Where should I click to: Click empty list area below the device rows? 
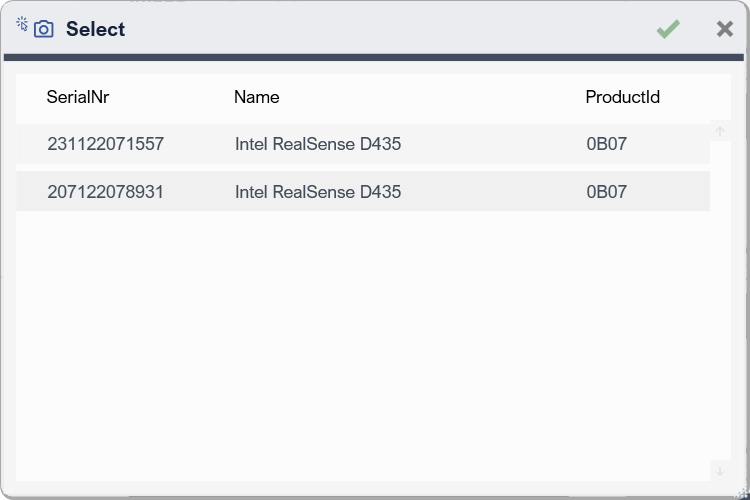(x=360, y=340)
